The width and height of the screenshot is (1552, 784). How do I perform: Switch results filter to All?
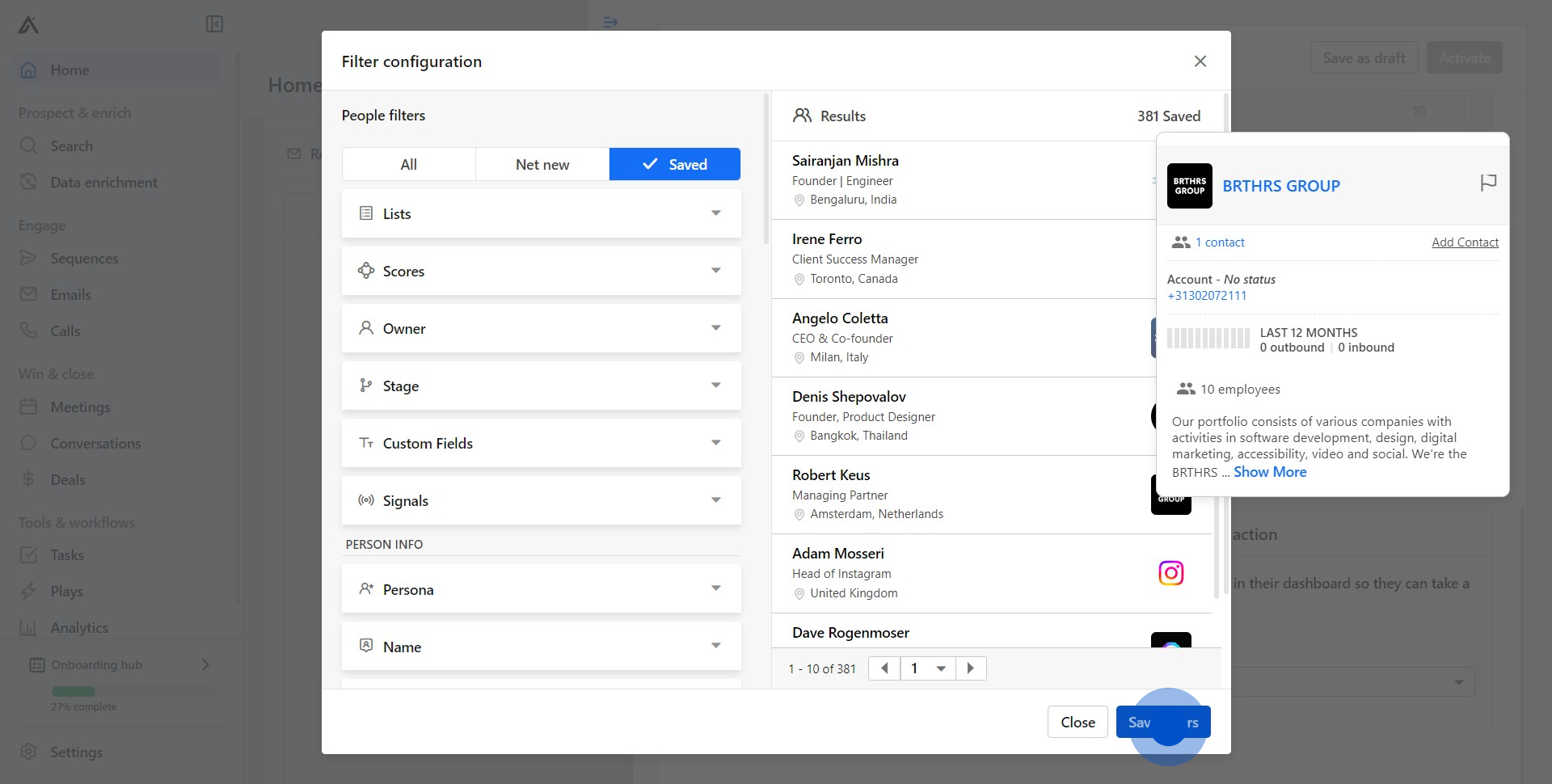coord(408,164)
